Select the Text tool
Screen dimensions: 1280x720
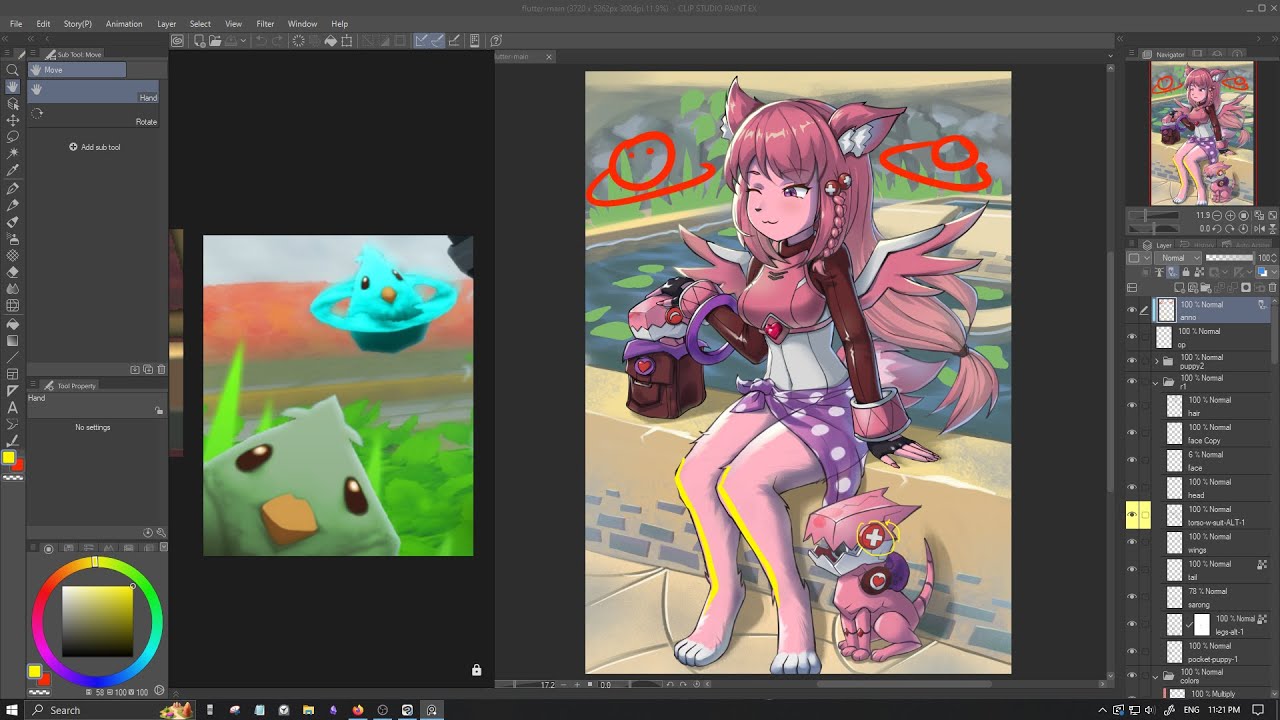click(13, 407)
